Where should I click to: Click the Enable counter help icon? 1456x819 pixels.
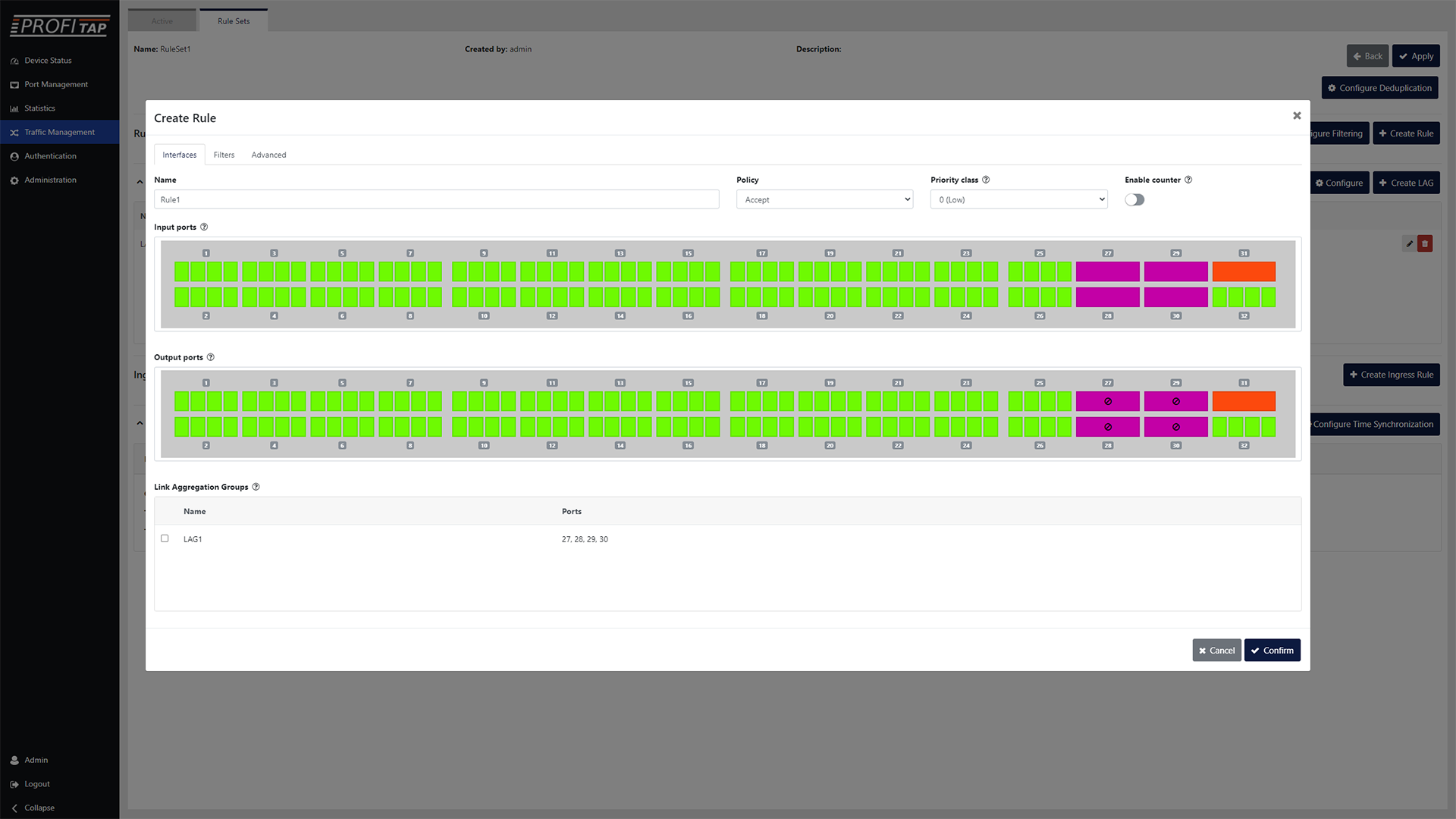tap(1188, 180)
